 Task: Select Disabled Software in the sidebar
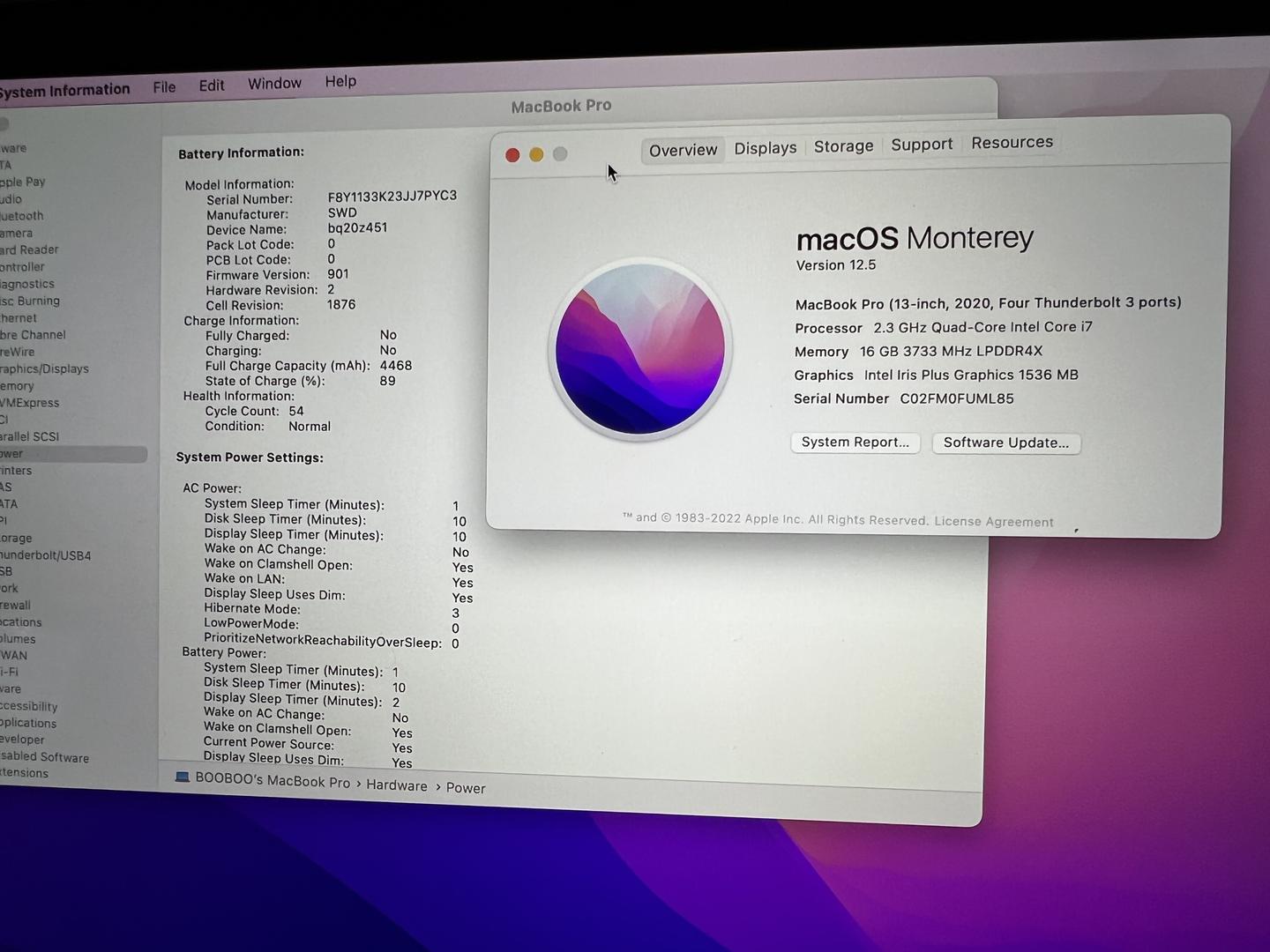point(45,757)
